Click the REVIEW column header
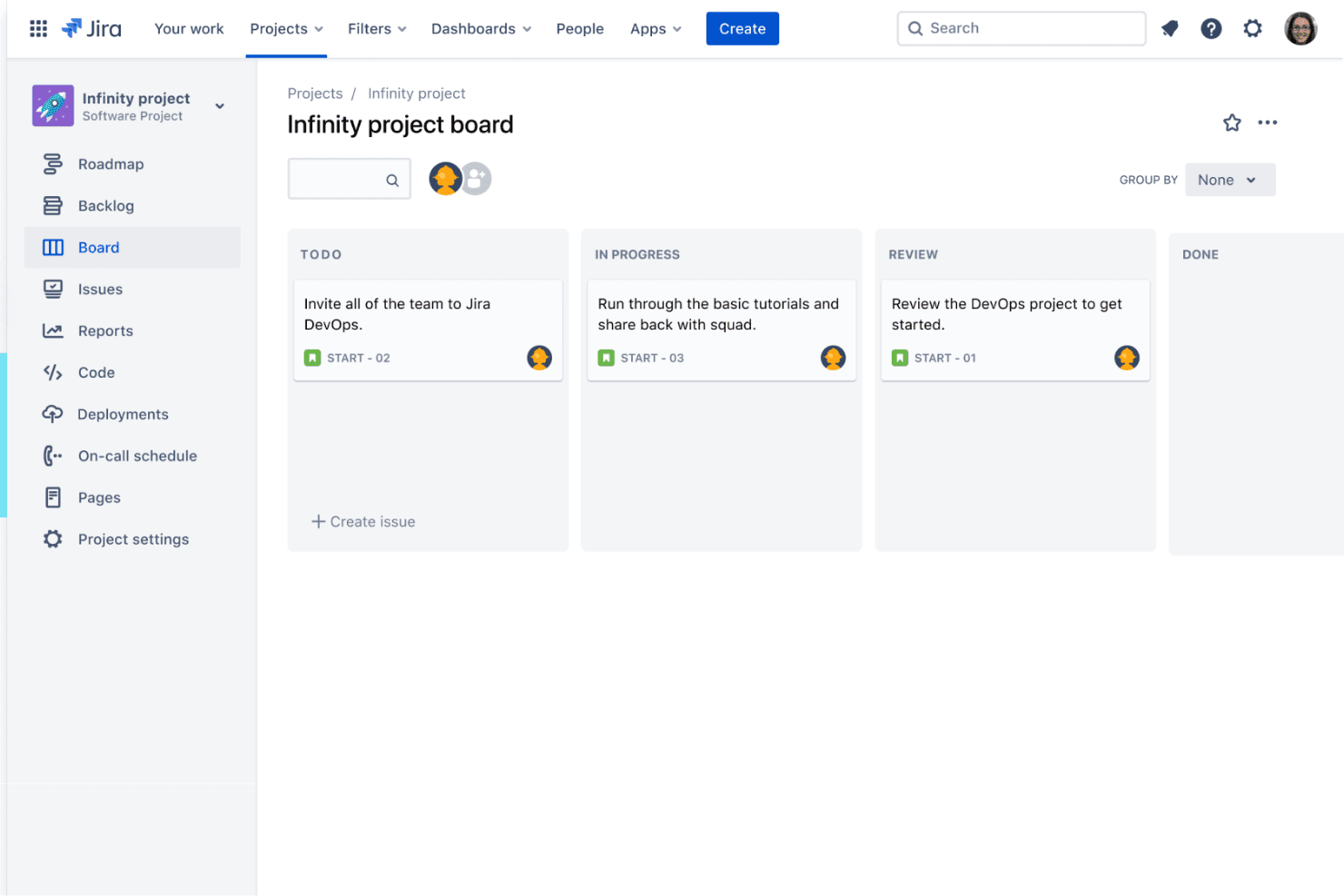Viewport: 1344px width, 896px height. coord(913,255)
